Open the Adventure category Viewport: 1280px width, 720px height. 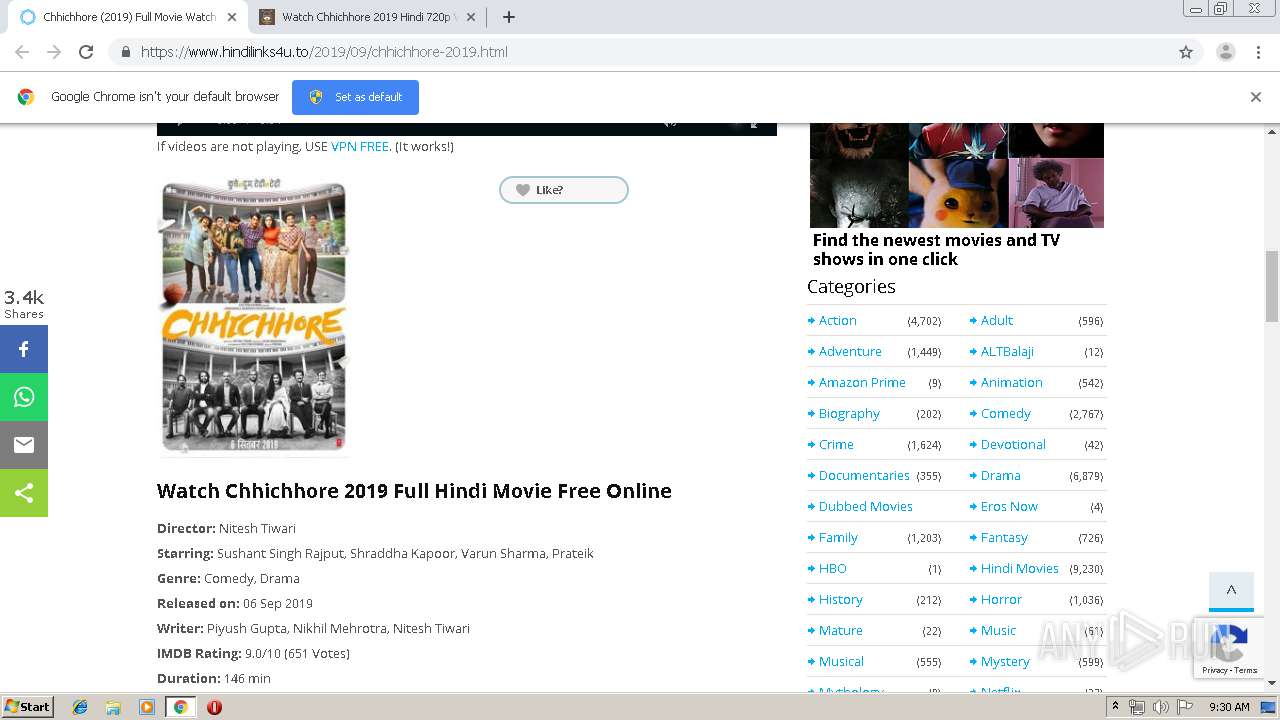[850, 351]
